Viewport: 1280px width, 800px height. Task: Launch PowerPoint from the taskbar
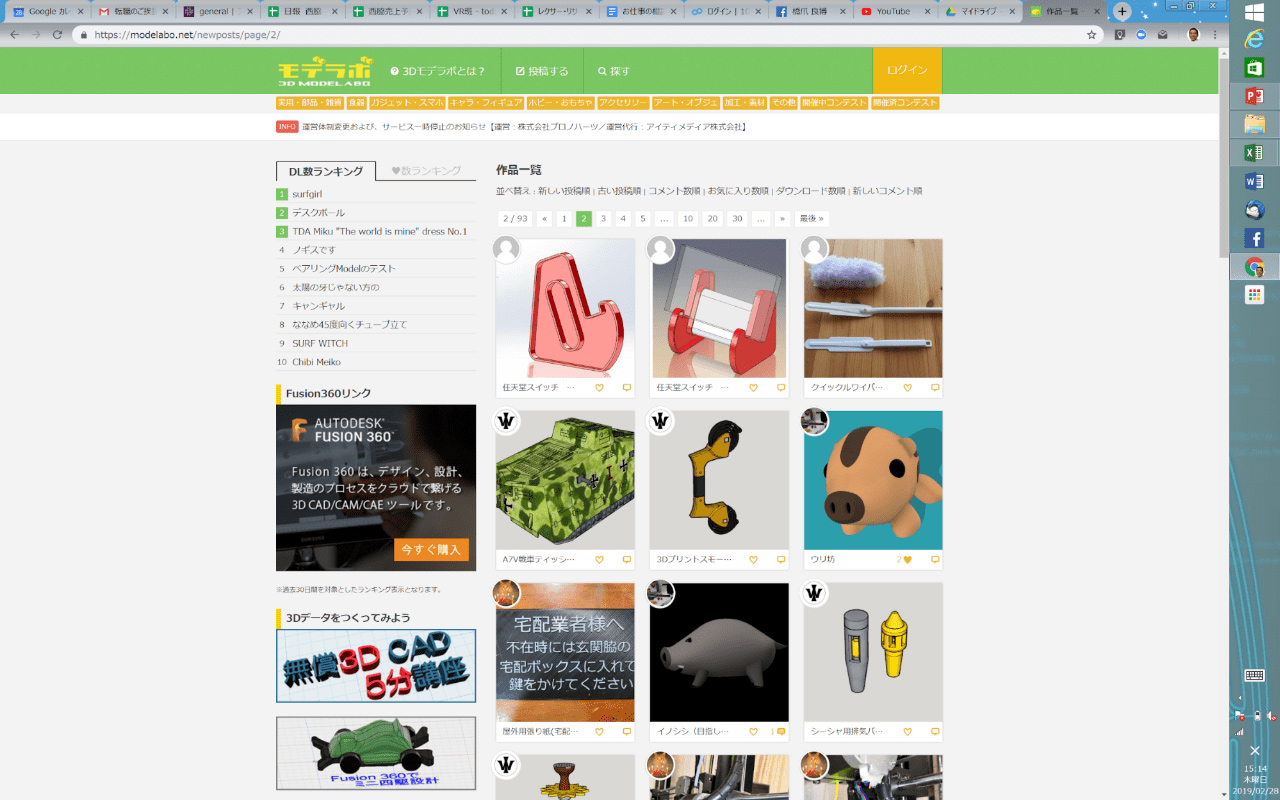pyautogui.click(x=1254, y=96)
